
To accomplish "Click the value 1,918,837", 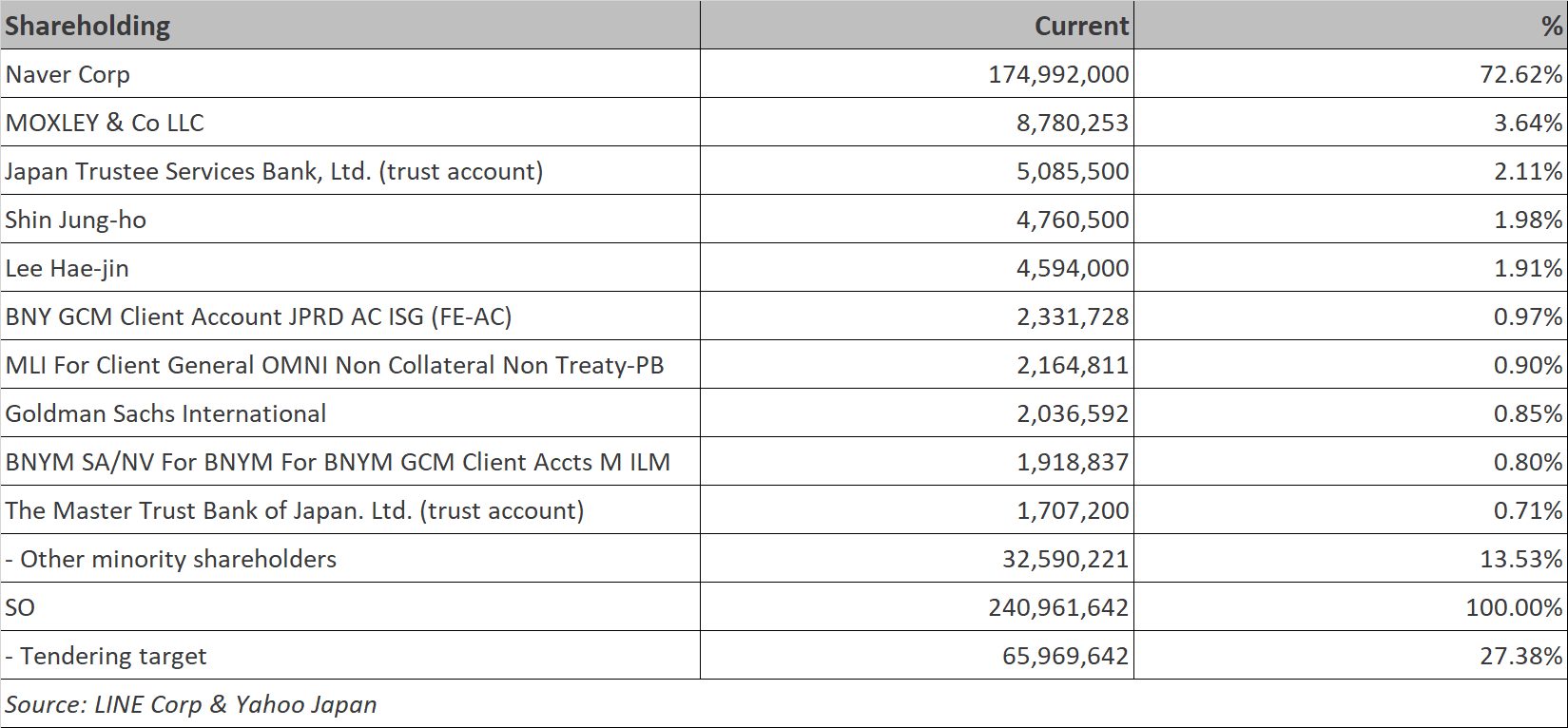I will (1073, 462).
